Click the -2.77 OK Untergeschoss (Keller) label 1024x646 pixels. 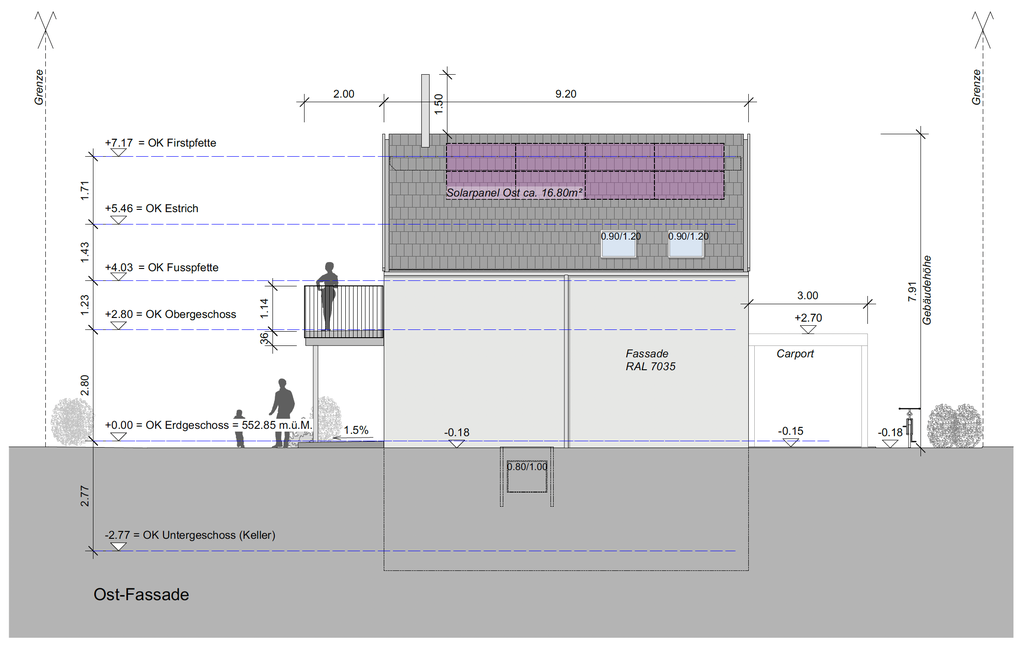pyautogui.click(x=190, y=535)
